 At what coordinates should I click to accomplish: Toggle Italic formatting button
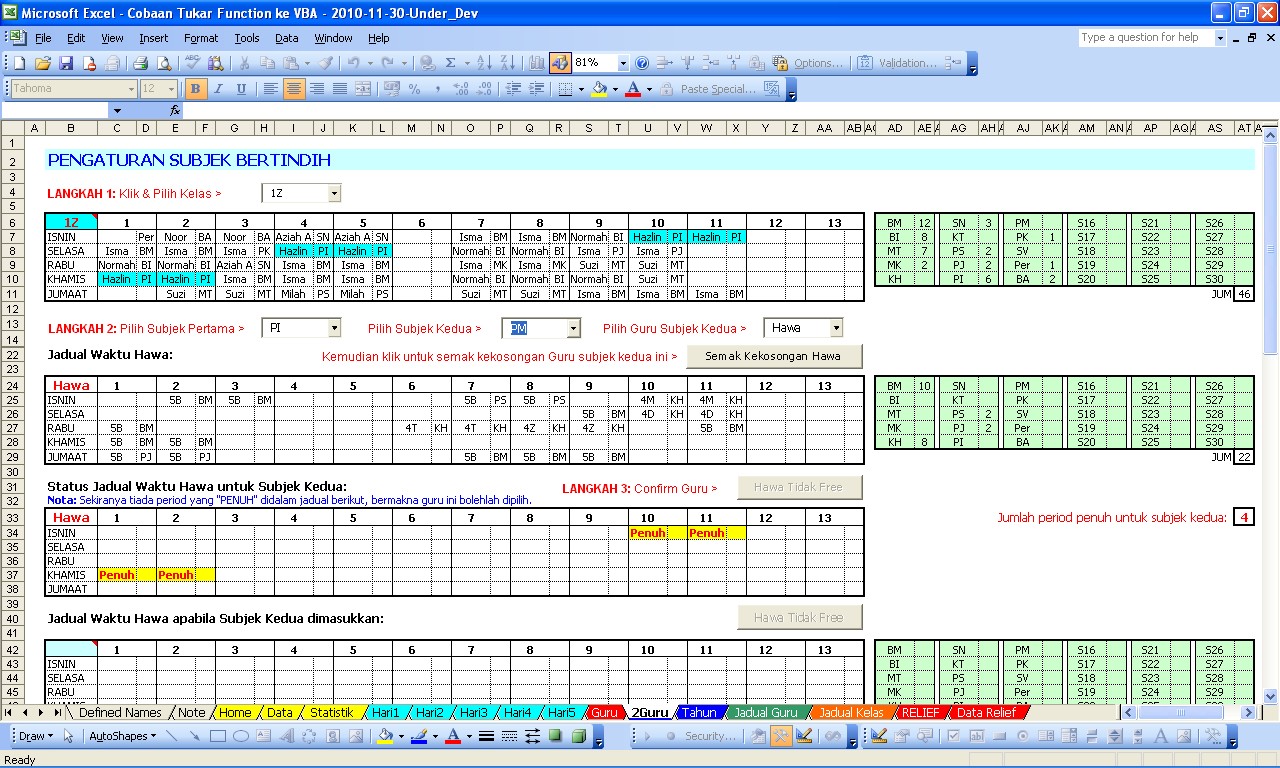[x=219, y=89]
